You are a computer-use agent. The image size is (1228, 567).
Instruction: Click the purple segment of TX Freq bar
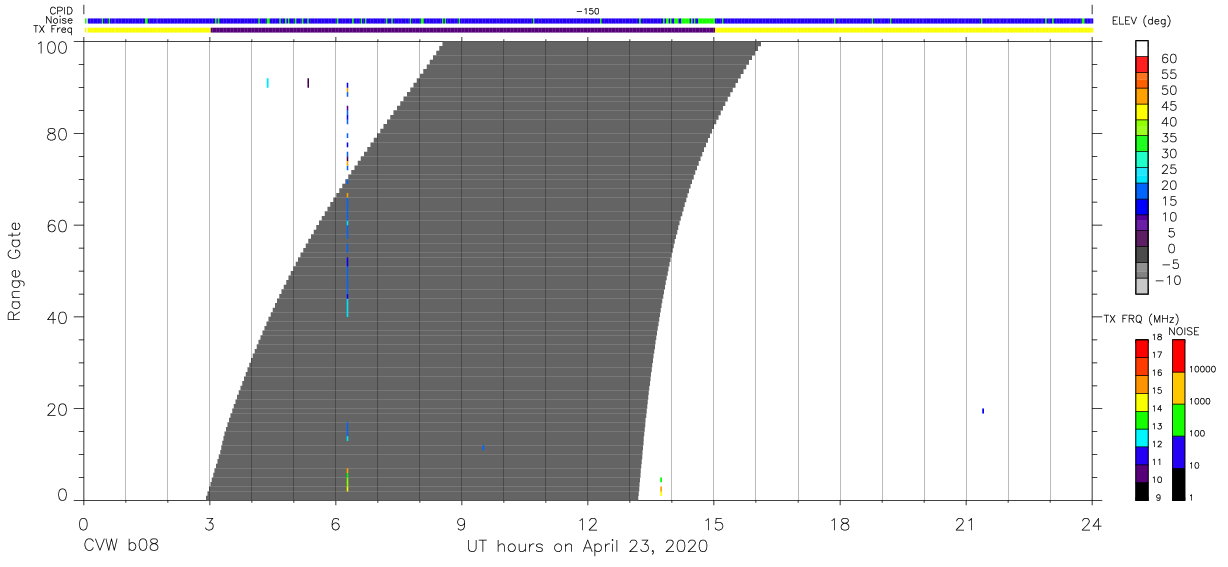point(463,30)
